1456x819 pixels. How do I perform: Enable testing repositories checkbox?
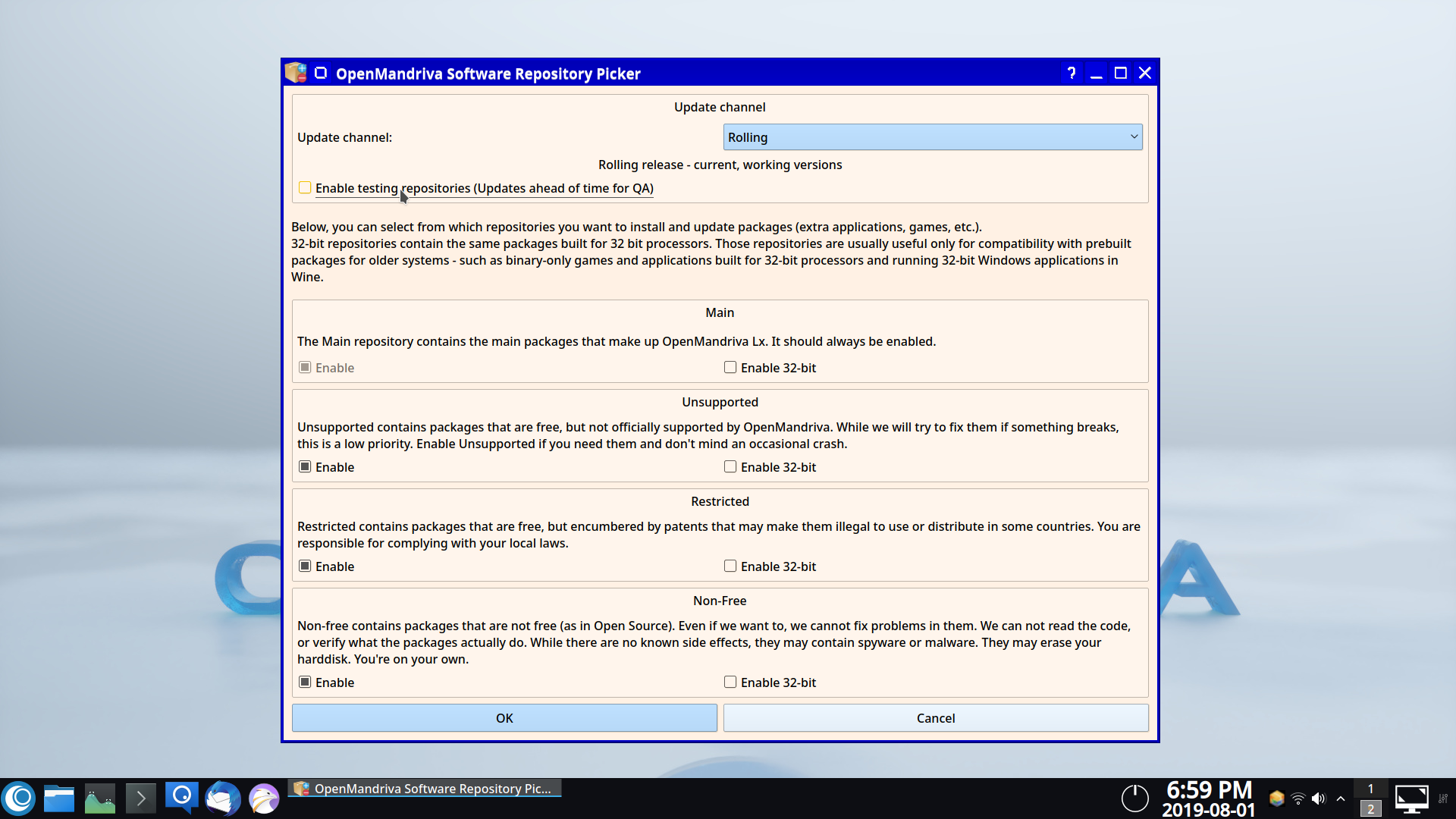[x=305, y=188]
